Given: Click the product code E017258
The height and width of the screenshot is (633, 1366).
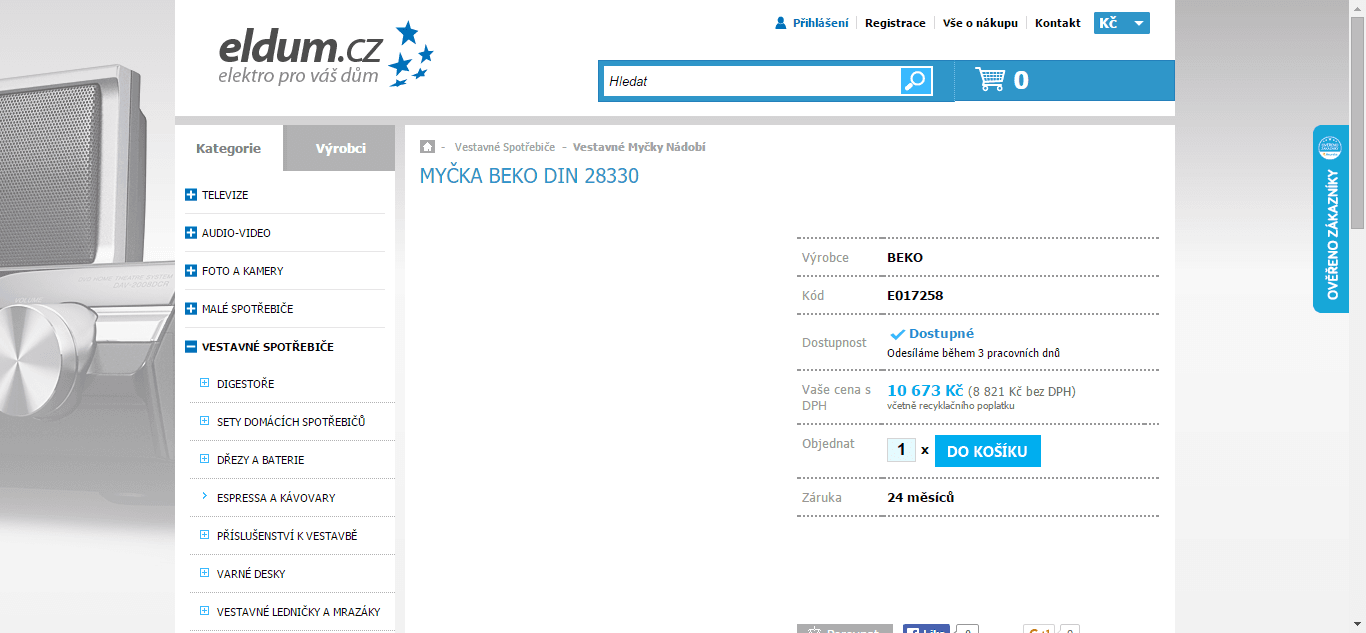Looking at the screenshot, I should (915, 296).
